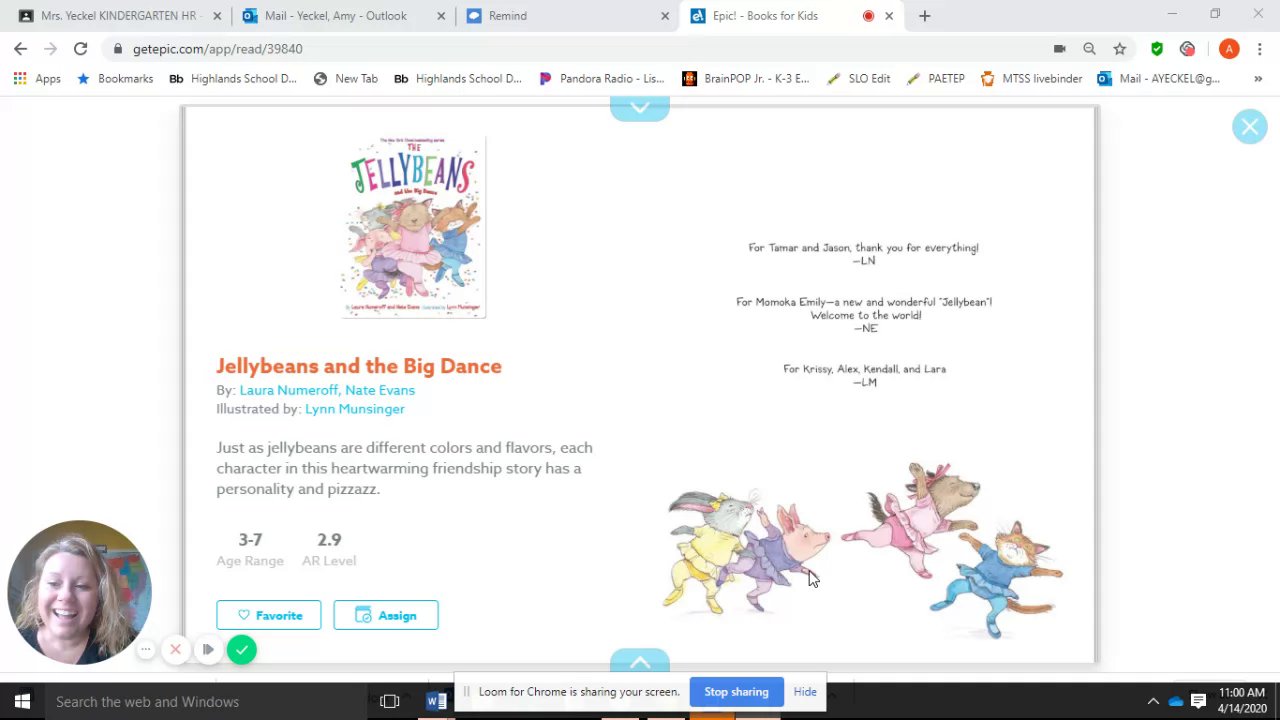Finish Loom recording with green checkmark
This screenshot has height=720, width=1280.
coord(241,650)
